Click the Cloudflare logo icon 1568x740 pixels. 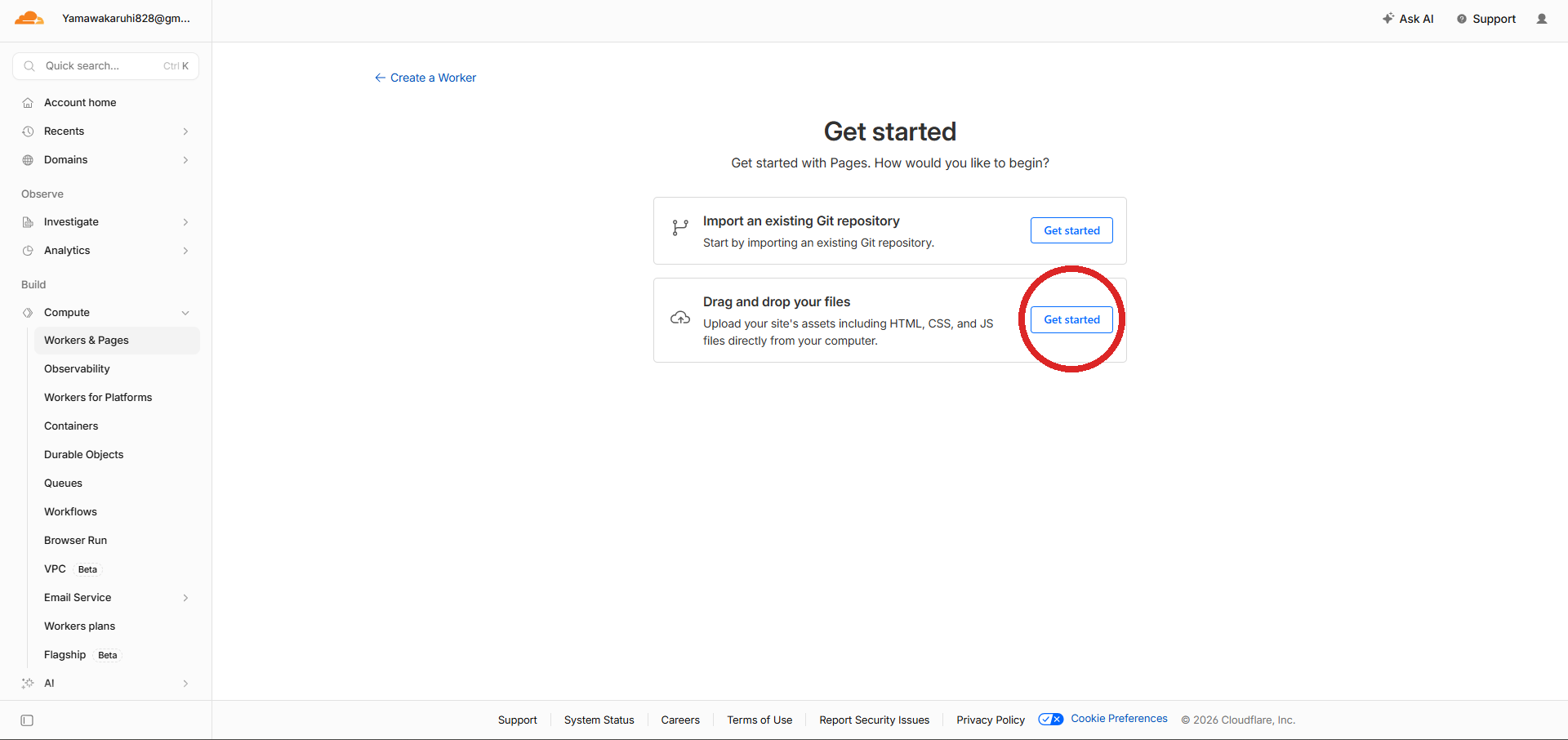pos(29,18)
